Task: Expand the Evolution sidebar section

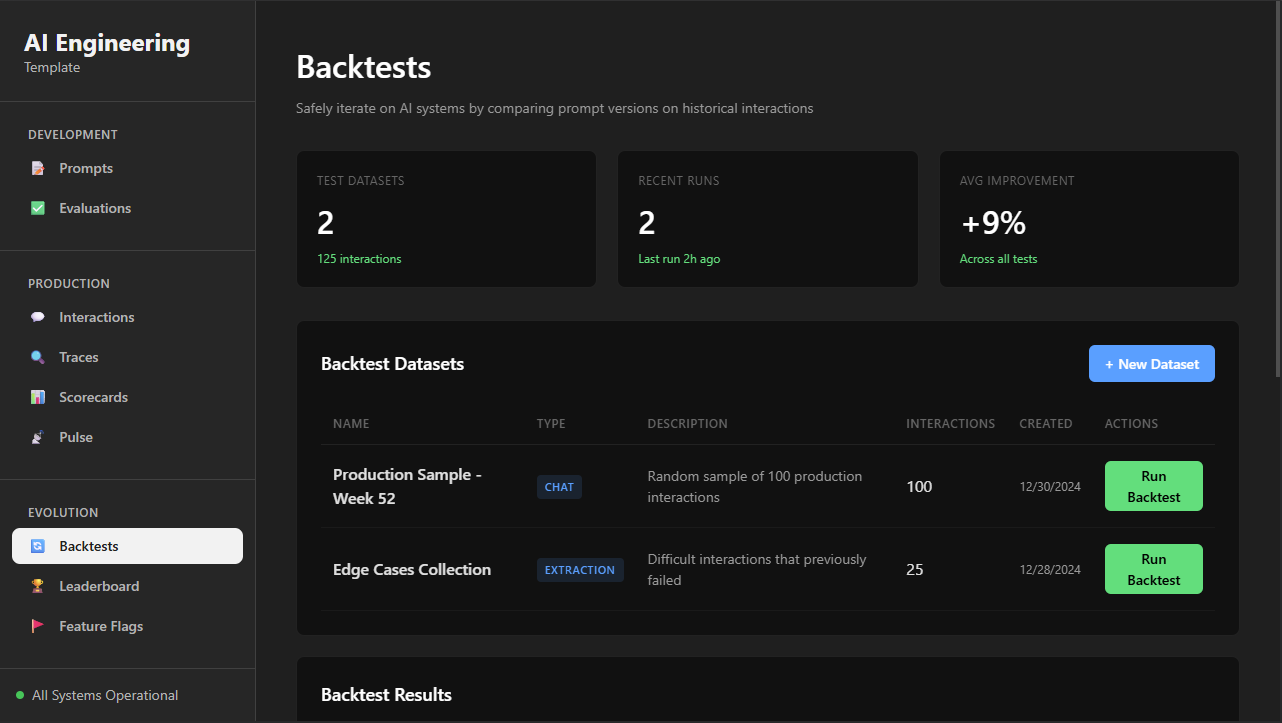Action: 63,512
